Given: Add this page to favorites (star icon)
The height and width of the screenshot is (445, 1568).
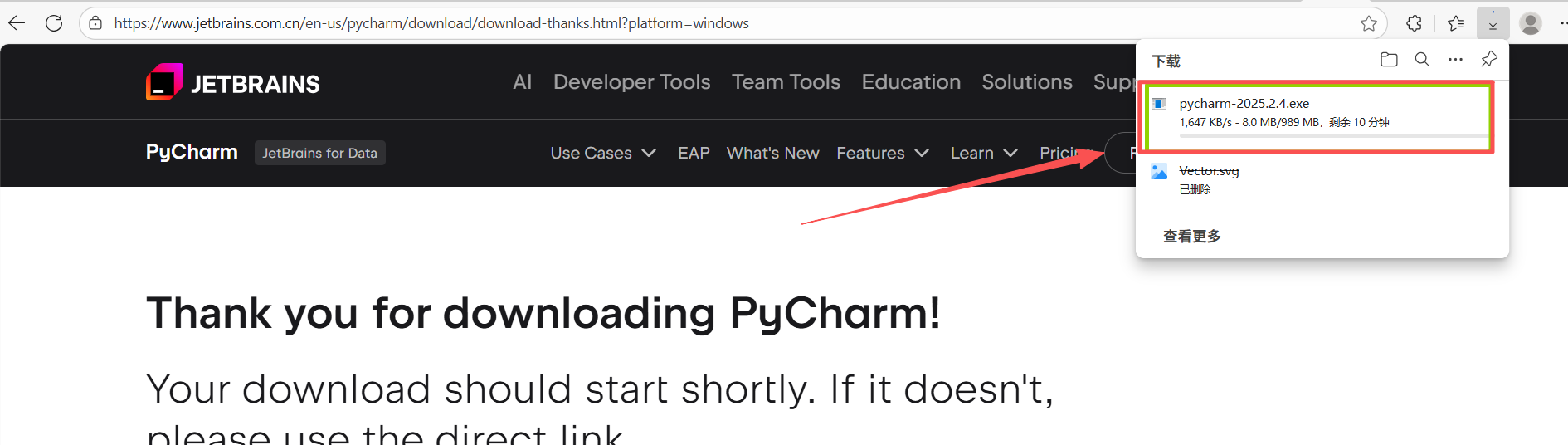Looking at the screenshot, I should pyautogui.click(x=1369, y=23).
